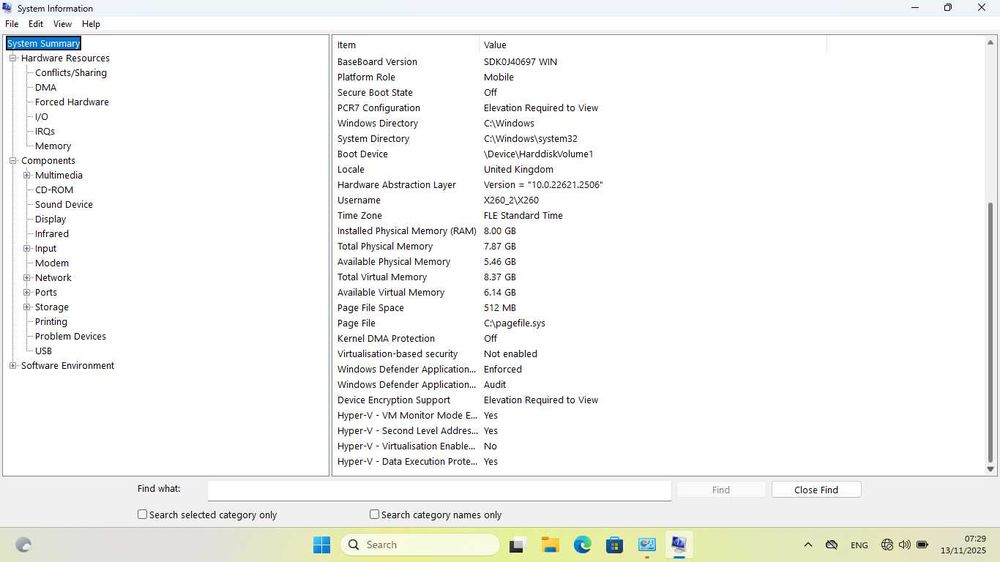The width and height of the screenshot is (1000, 562).
Task: Select Conflicts/Sharing in the tree
Action: point(71,73)
